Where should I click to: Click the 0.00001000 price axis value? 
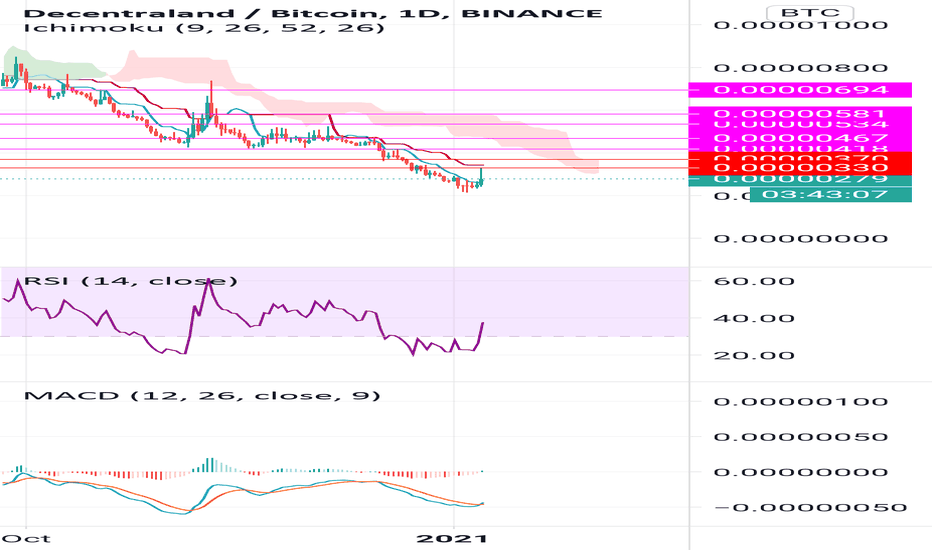point(801,25)
